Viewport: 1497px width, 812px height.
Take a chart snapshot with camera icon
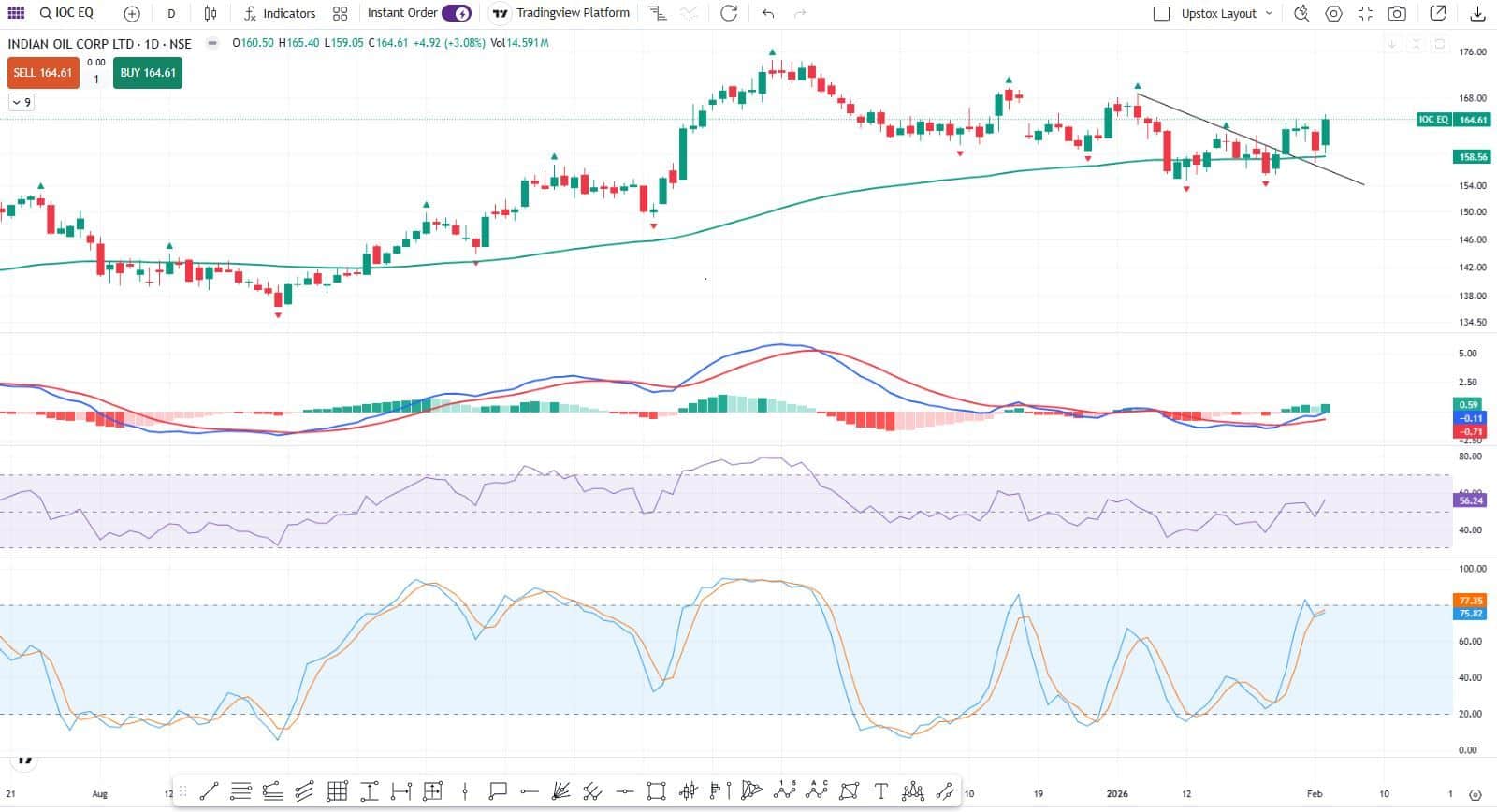point(1397,13)
